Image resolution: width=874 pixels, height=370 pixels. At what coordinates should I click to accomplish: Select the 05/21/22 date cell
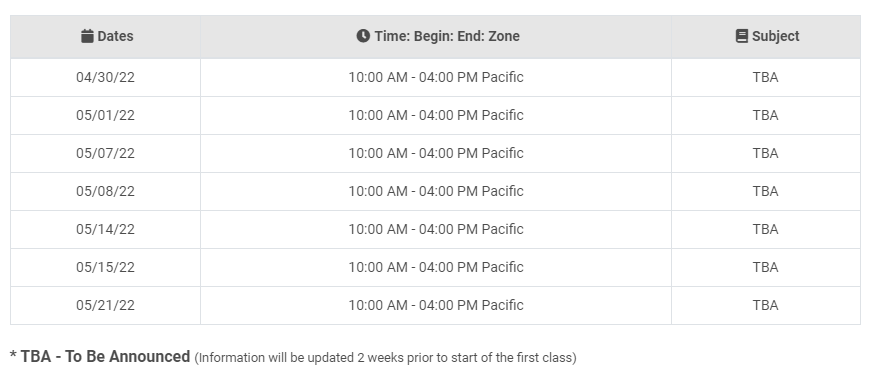[x=105, y=305]
